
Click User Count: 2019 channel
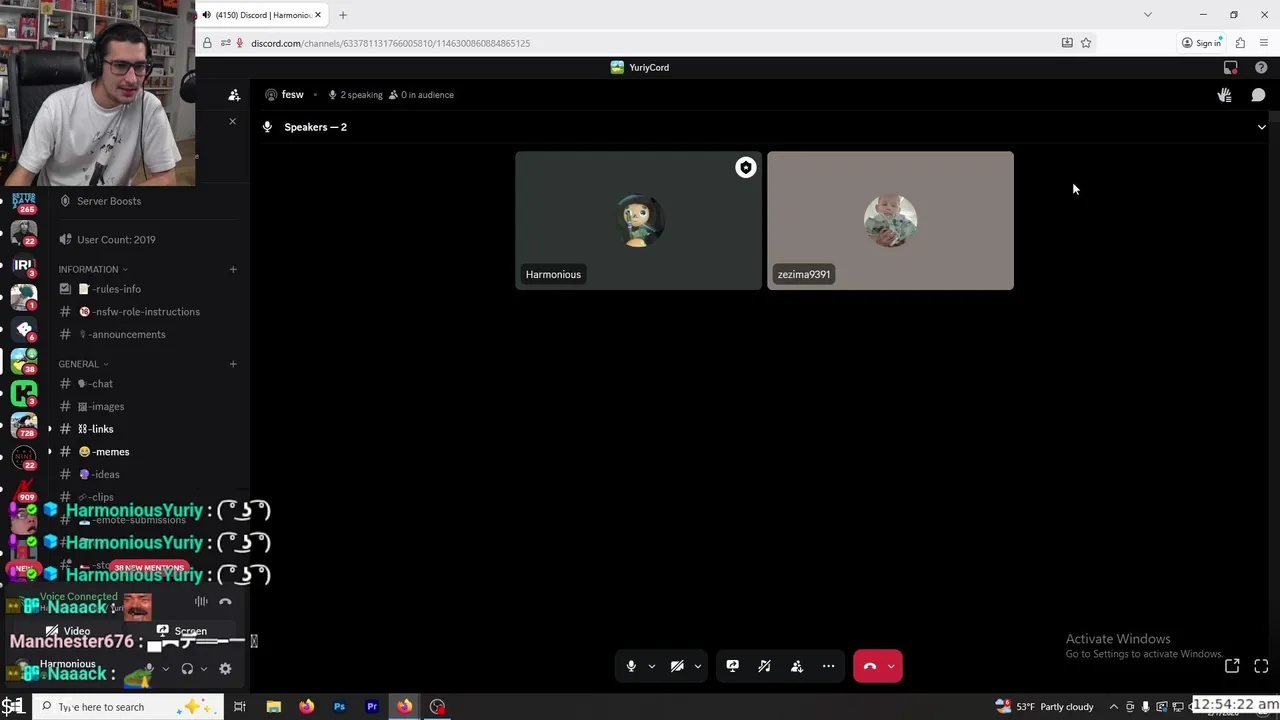116,240
